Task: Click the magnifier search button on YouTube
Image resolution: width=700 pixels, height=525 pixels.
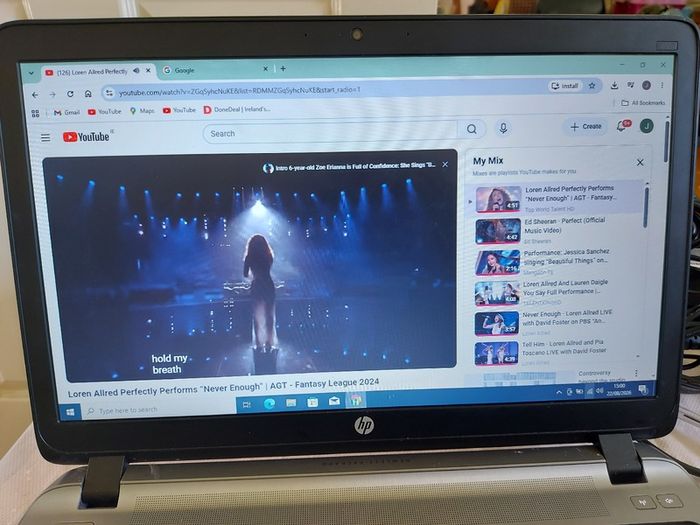Action: [x=471, y=129]
